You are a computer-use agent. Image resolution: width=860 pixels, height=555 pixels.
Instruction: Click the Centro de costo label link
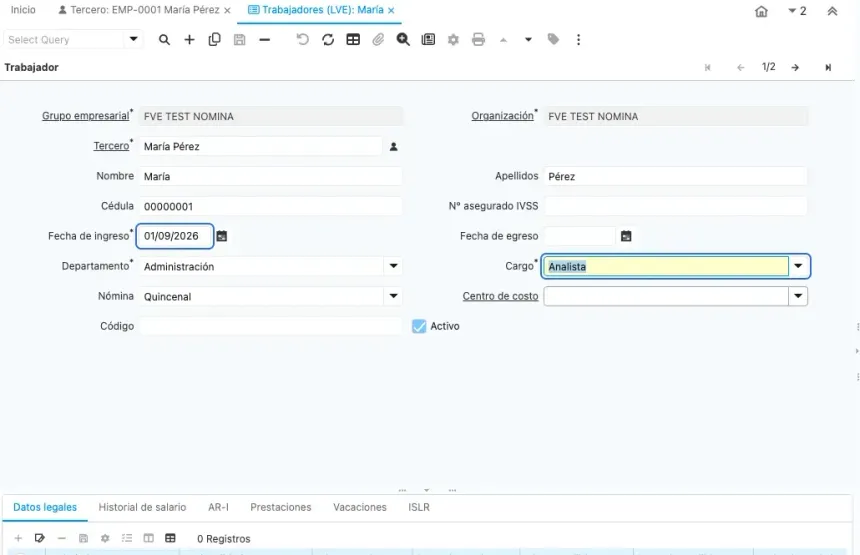pos(500,296)
